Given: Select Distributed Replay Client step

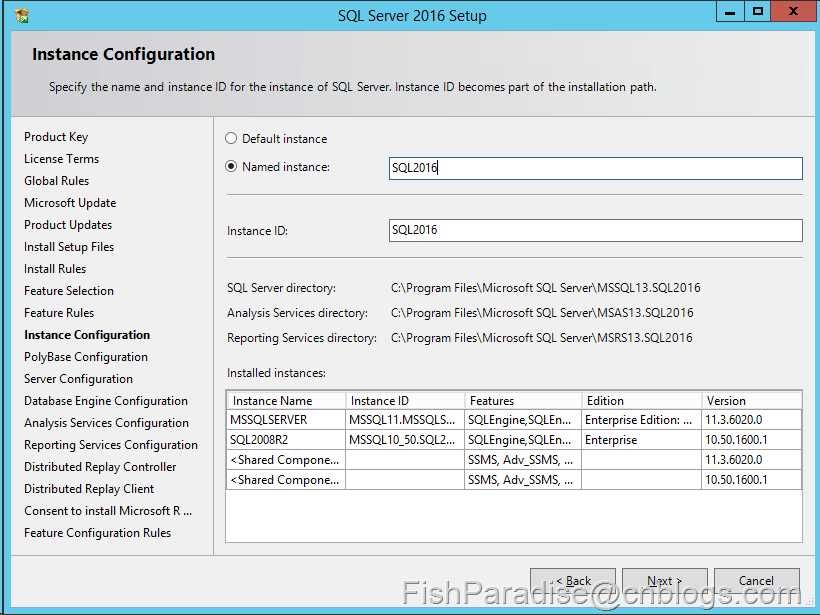Looking at the screenshot, I should click(x=89, y=488).
